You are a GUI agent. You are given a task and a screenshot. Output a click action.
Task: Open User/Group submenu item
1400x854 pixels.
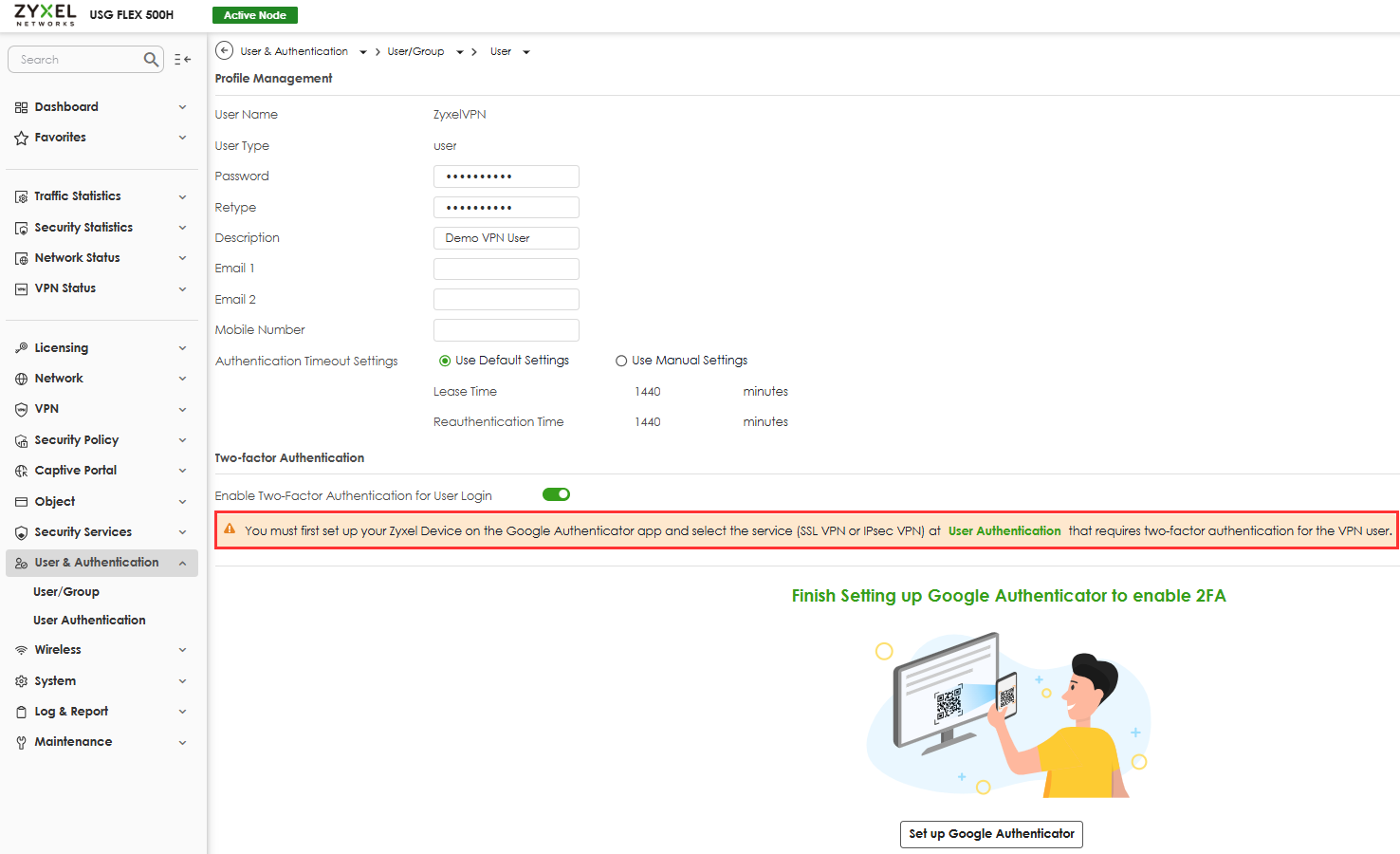click(x=66, y=592)
